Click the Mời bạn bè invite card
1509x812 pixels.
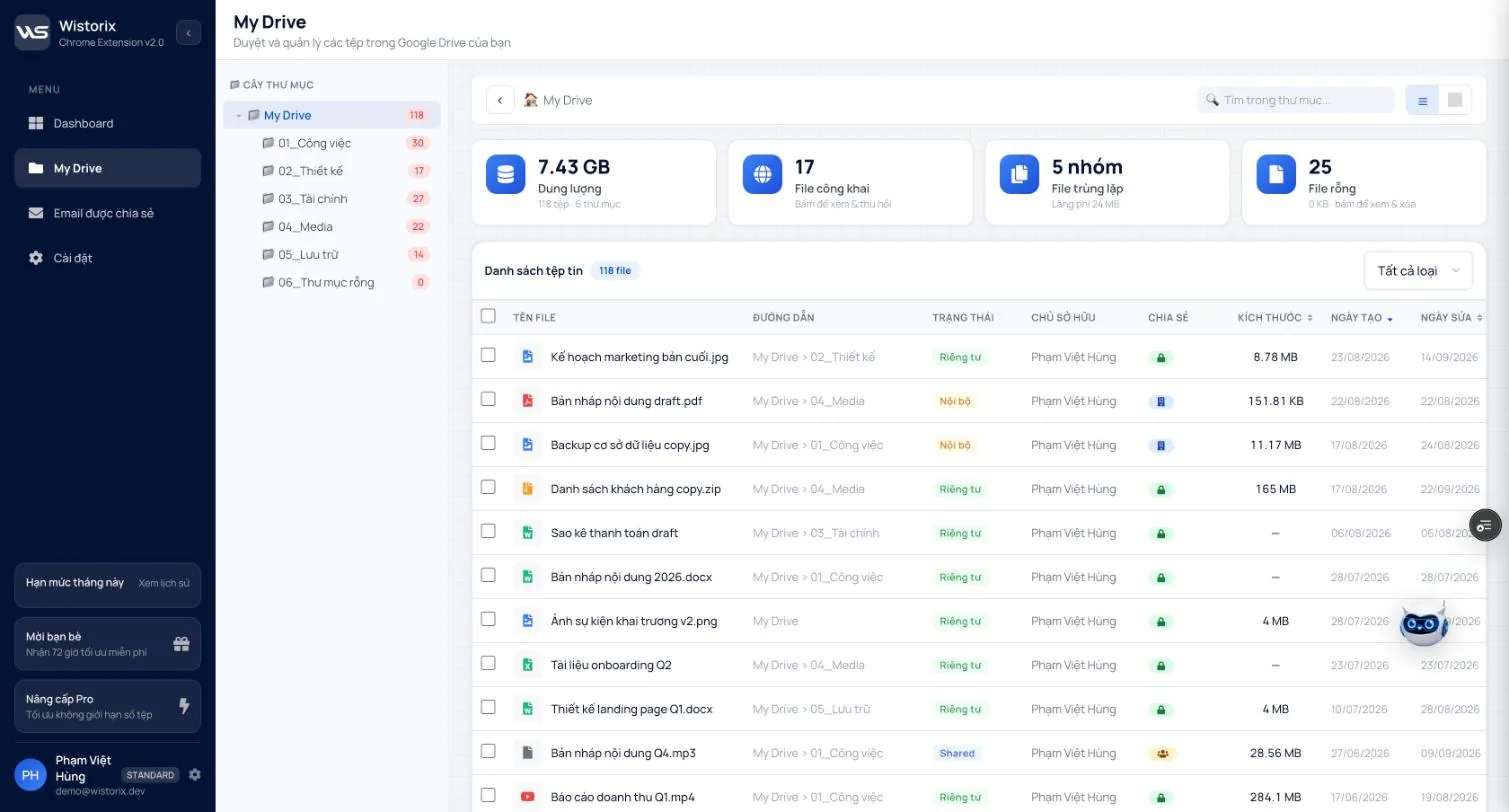(107, 644)
